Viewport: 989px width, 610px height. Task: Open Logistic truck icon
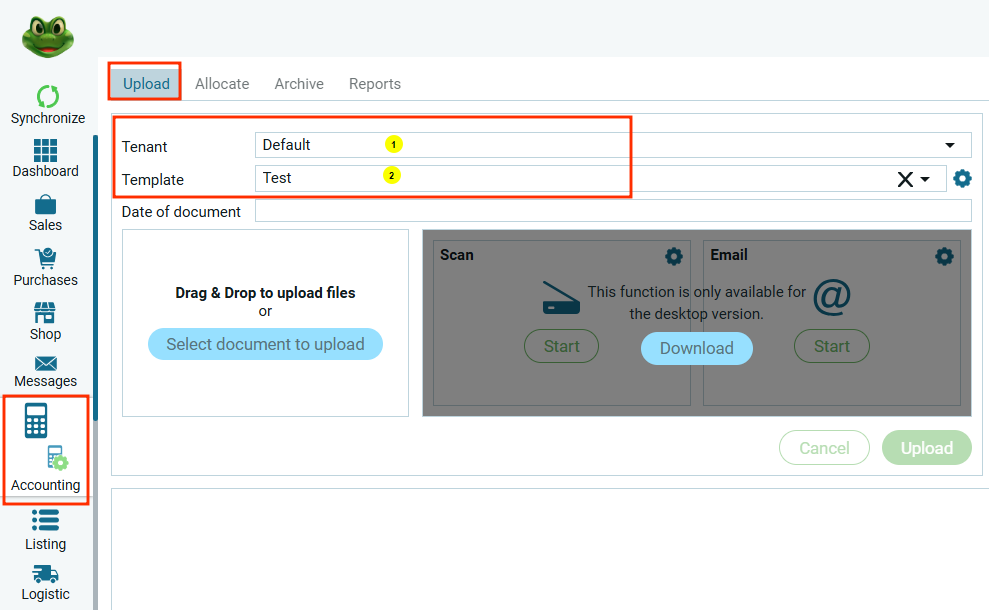(45, 574)
